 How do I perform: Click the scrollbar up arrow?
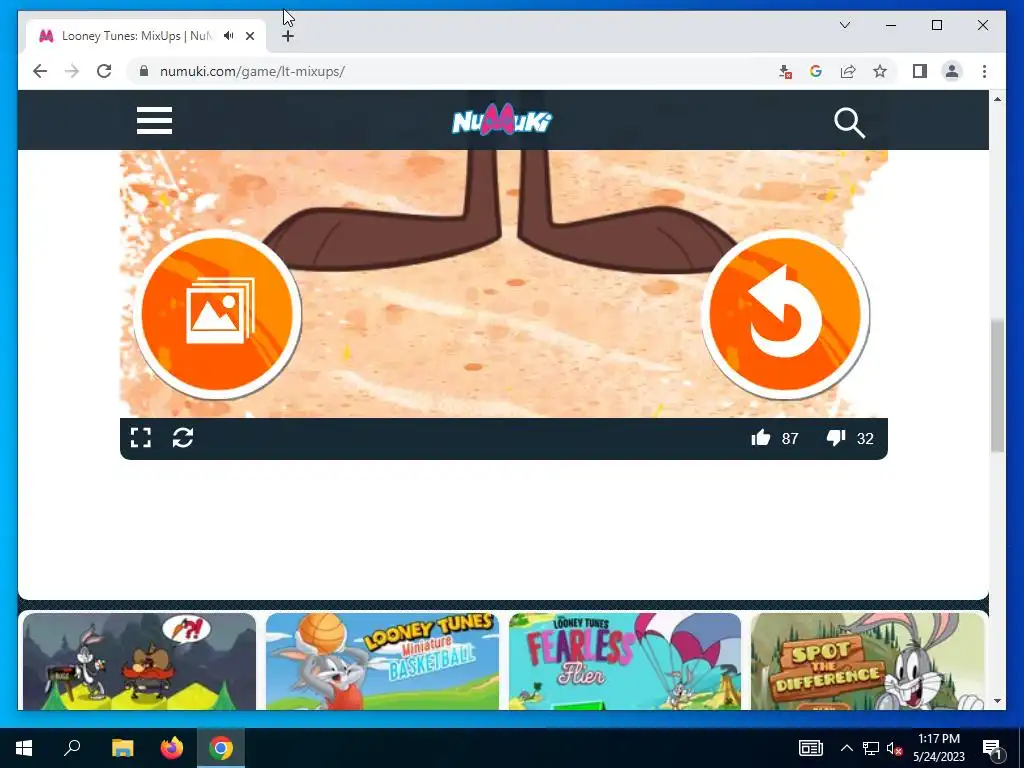coord(997,99)
